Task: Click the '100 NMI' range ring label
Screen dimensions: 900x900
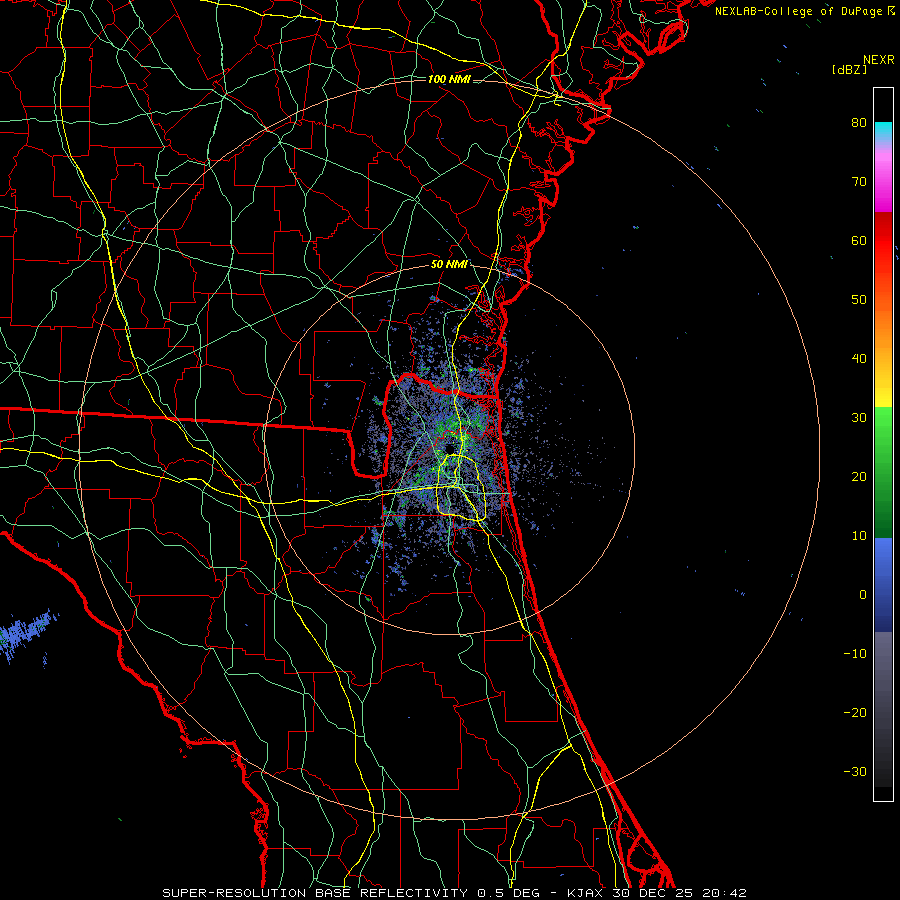Action: tap(449, 79)
